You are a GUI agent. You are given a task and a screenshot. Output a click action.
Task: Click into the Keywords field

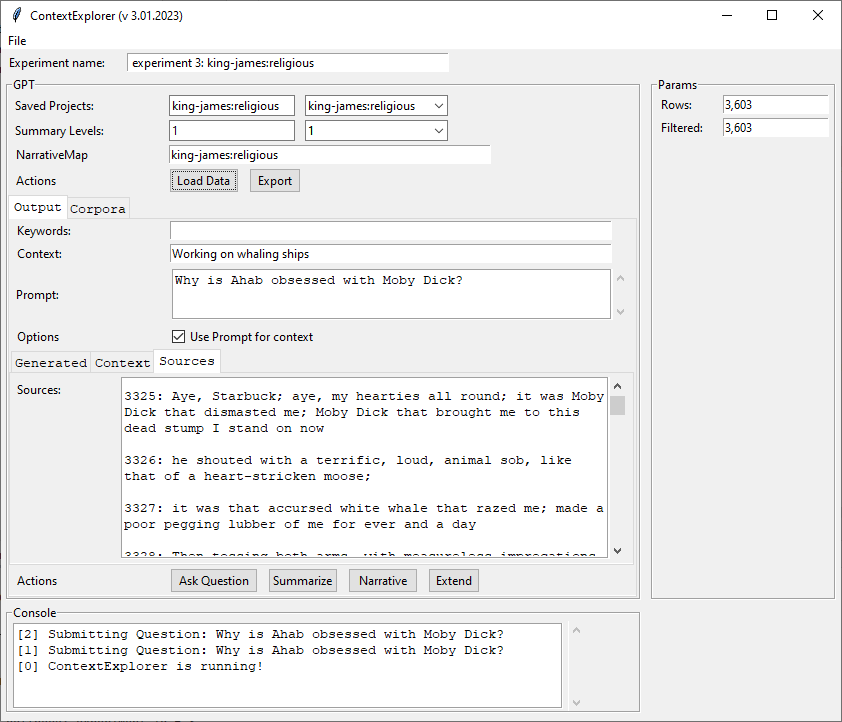[390, 231]
